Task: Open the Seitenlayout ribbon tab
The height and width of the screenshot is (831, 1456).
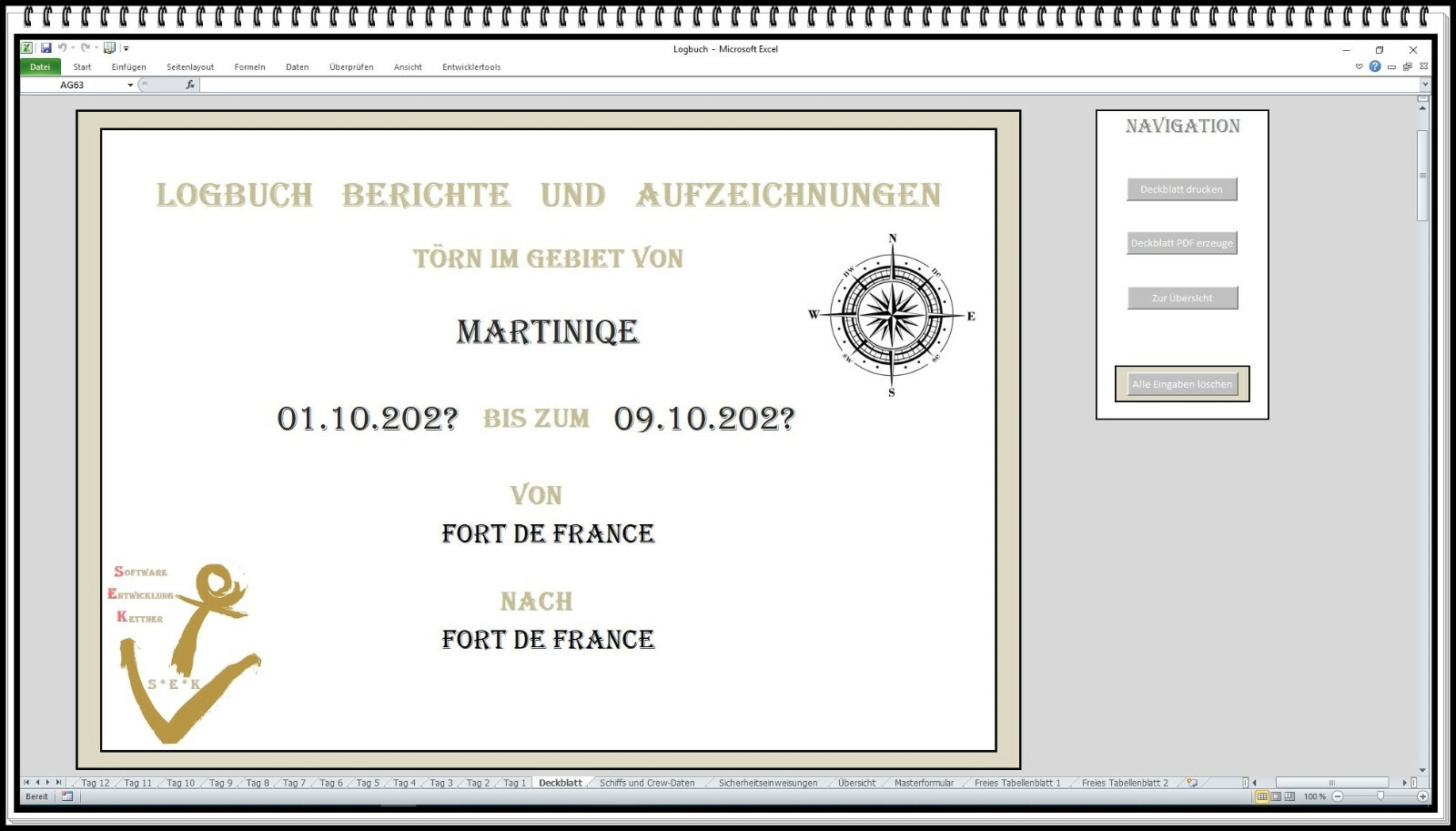Action: pos(190,66)
